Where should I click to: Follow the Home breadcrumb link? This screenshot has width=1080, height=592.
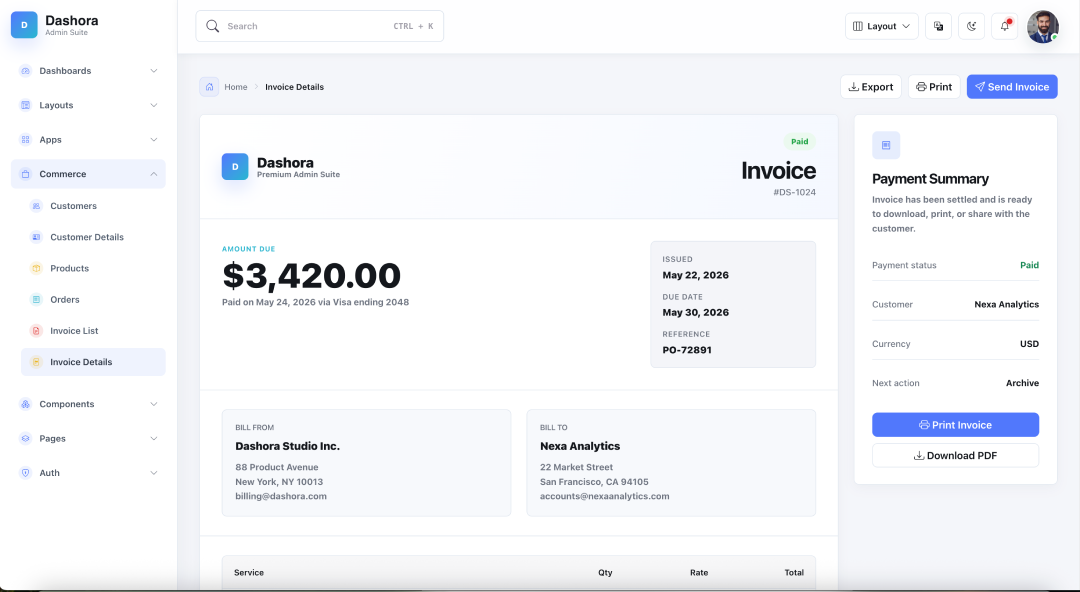tap(236, 87)
